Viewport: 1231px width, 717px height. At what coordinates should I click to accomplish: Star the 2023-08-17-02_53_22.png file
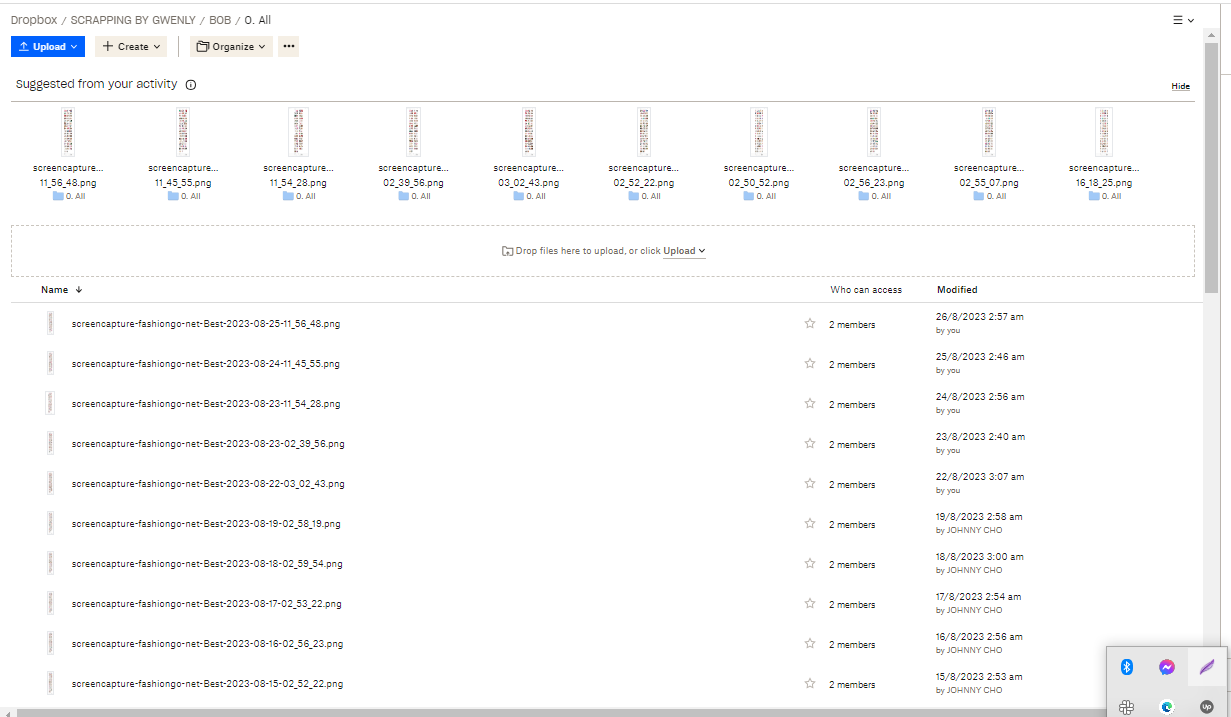pyautogui.click(x=810, y=604)
